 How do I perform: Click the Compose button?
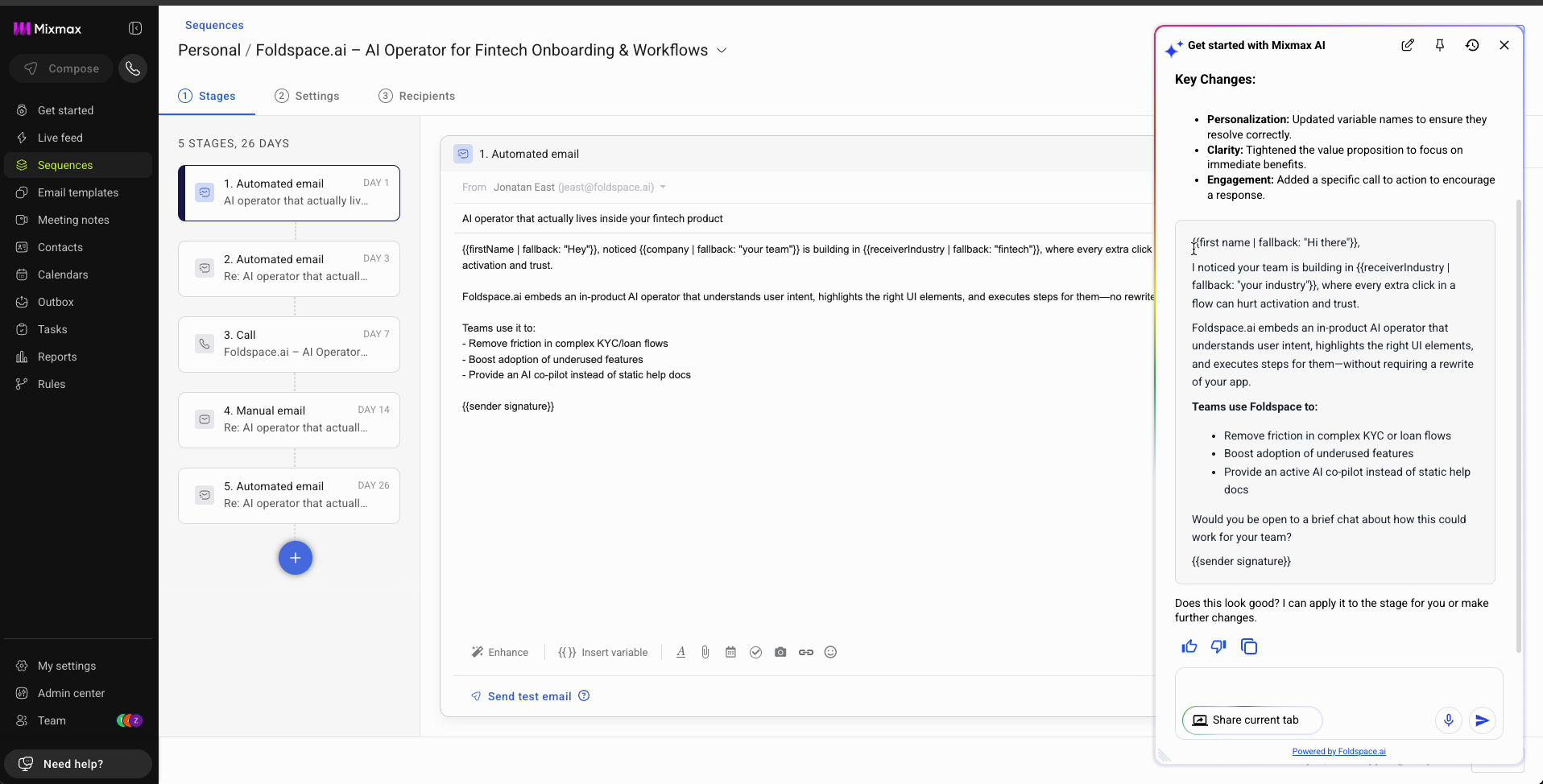click(61, 68)
